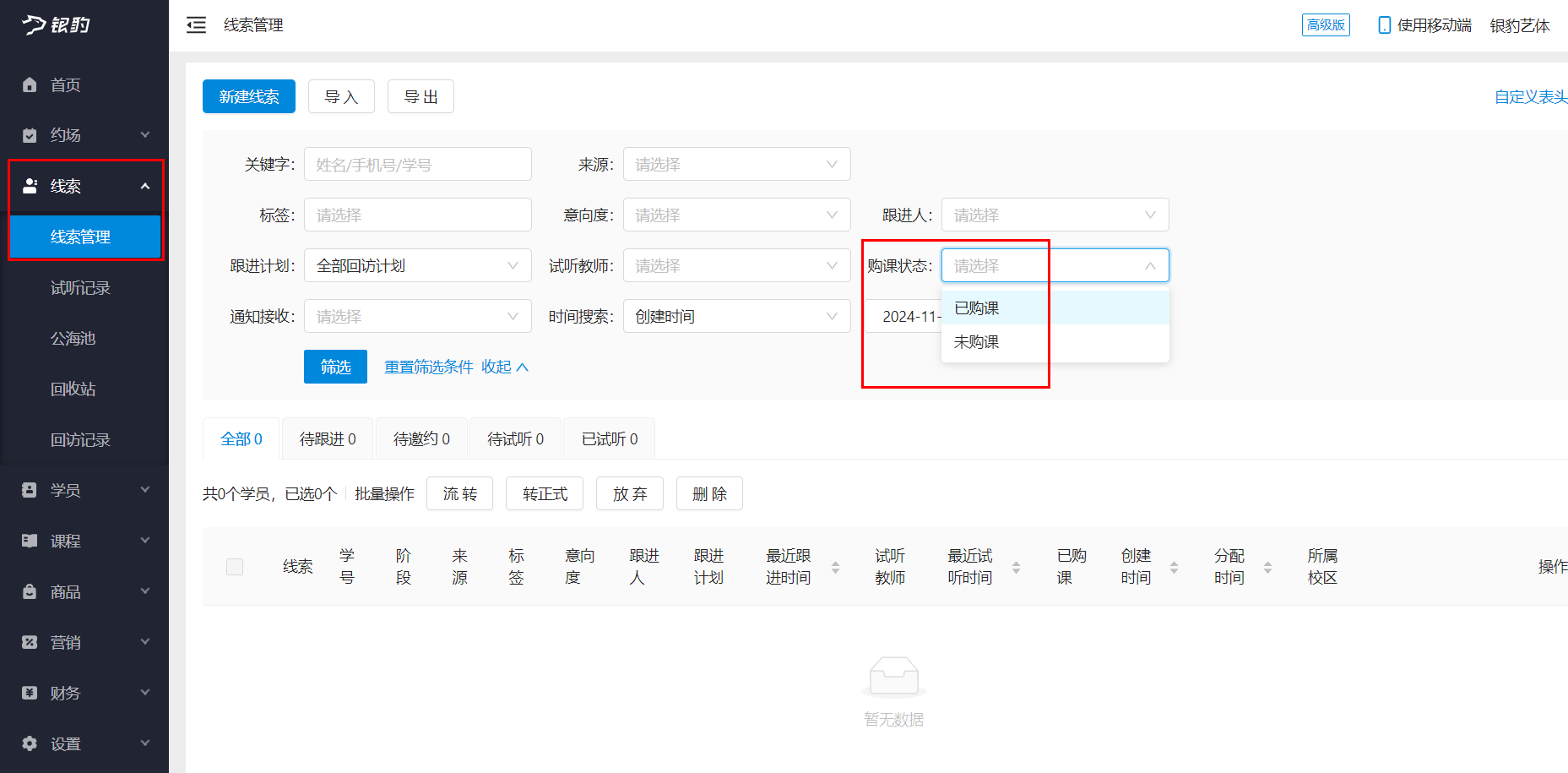Image resolution: width=1568 pixels, height=773 pixels.
Task: Open the 商品 sidebar icon
Action: [x=28, y=591]
